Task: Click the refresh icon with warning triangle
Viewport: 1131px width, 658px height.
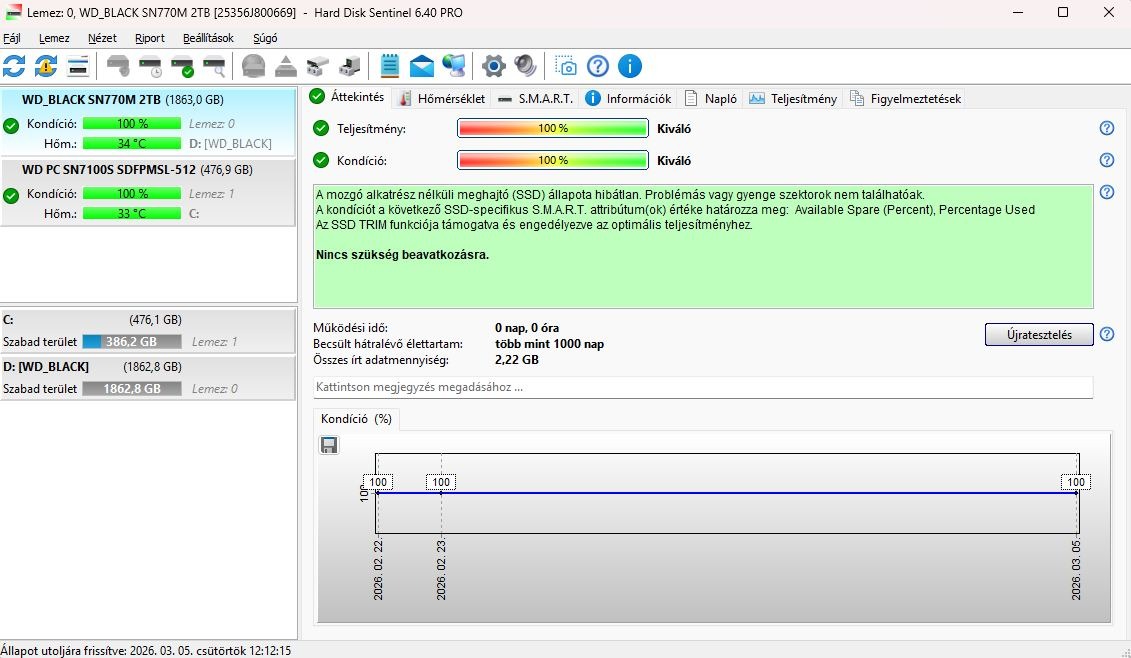Action: [46, 66]
